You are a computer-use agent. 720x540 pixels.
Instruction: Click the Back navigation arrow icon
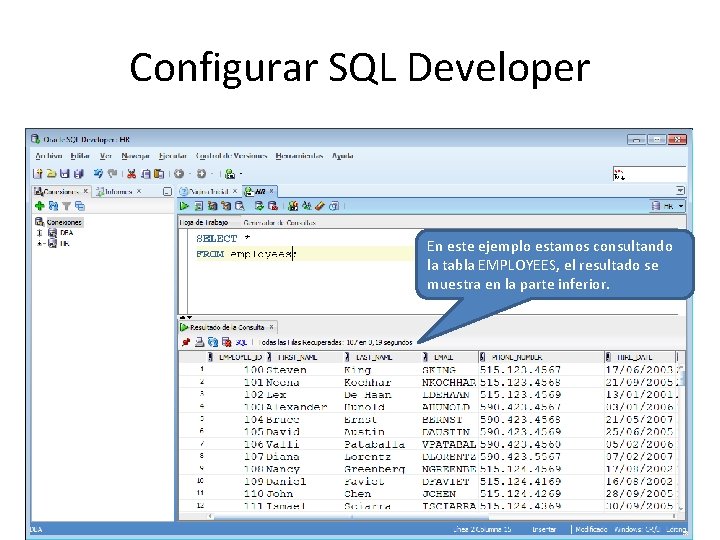click(x=179, y=174)
